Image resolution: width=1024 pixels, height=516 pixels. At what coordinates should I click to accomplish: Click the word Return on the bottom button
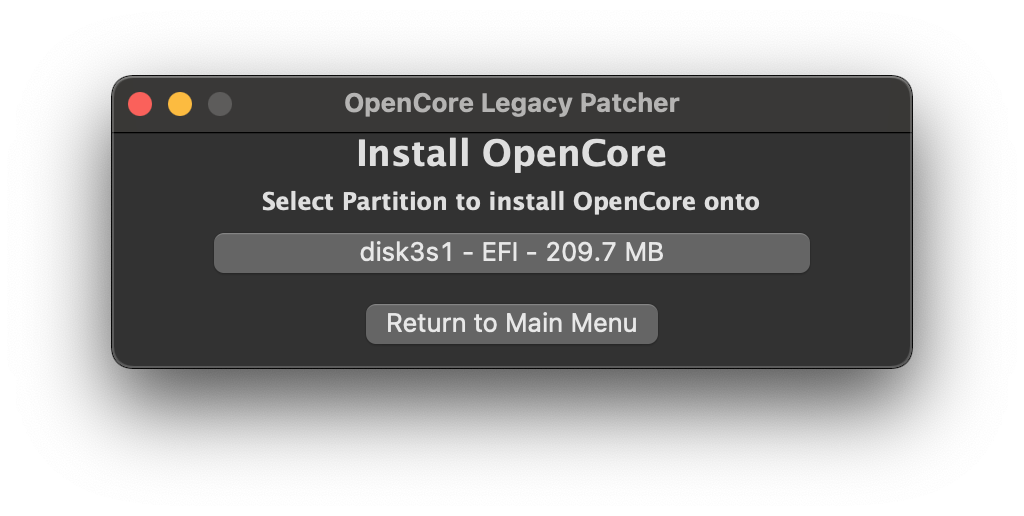pyautogui.click(x=427, y=324)
